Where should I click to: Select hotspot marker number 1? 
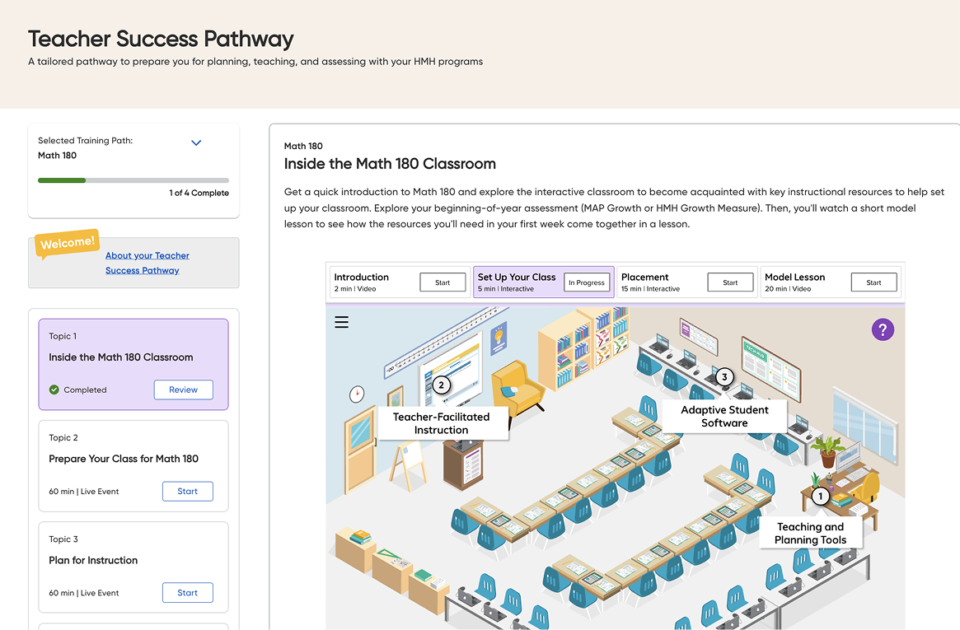coord(820,496)
